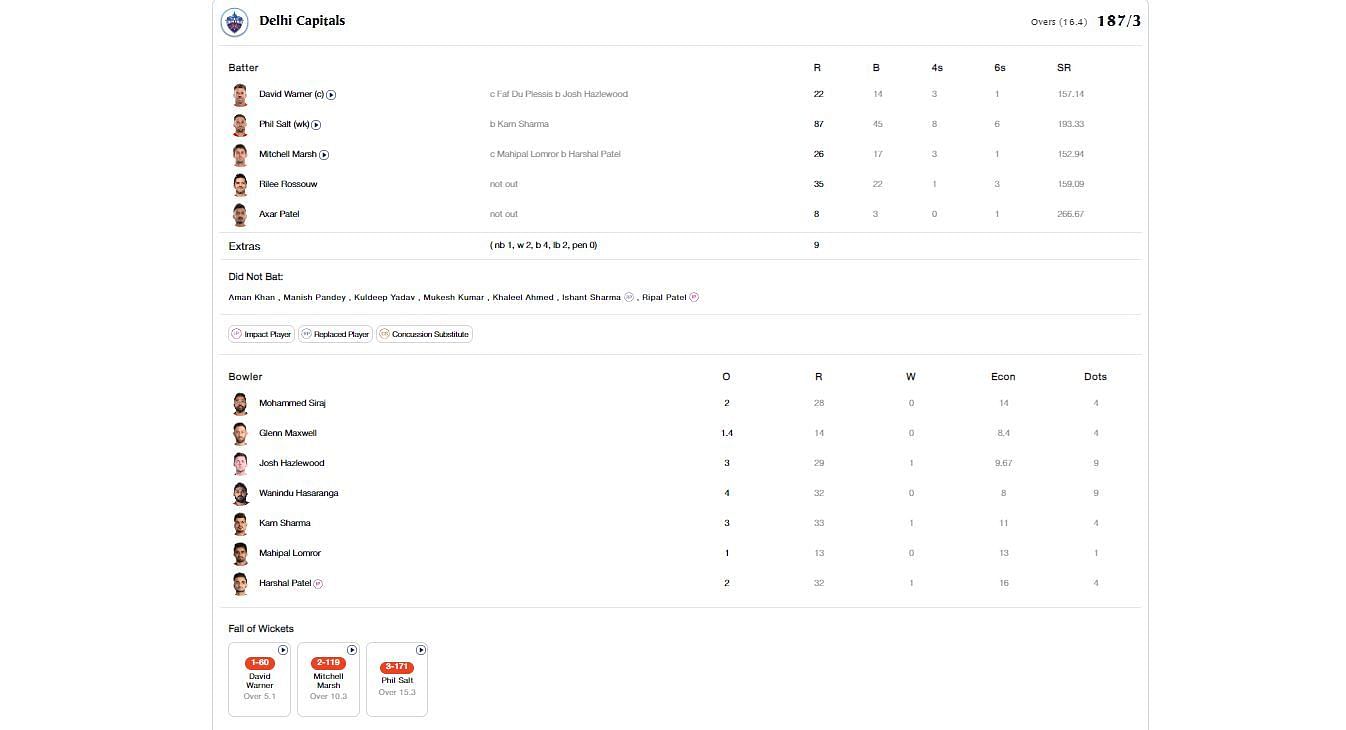Play video on 3-171 fall of wicket card
Image resolution: width=1346 pixels, height=730 pixels.
click(421, 650)
